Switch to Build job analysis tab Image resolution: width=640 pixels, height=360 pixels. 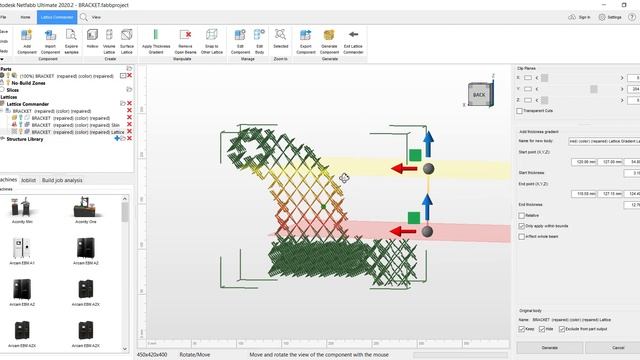click(62, 180)
